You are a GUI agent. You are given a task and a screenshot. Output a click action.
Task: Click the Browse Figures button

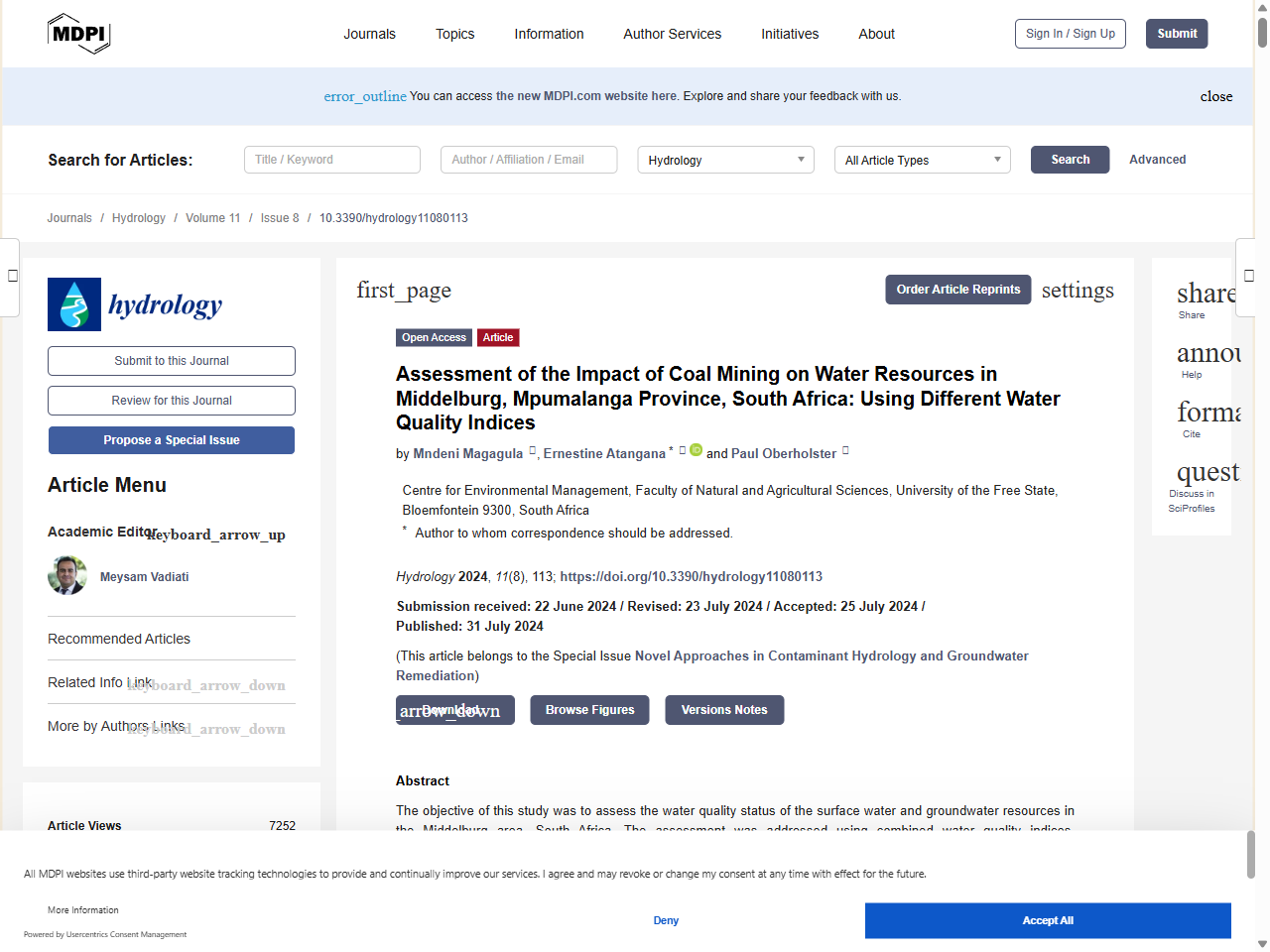[589, 710]
